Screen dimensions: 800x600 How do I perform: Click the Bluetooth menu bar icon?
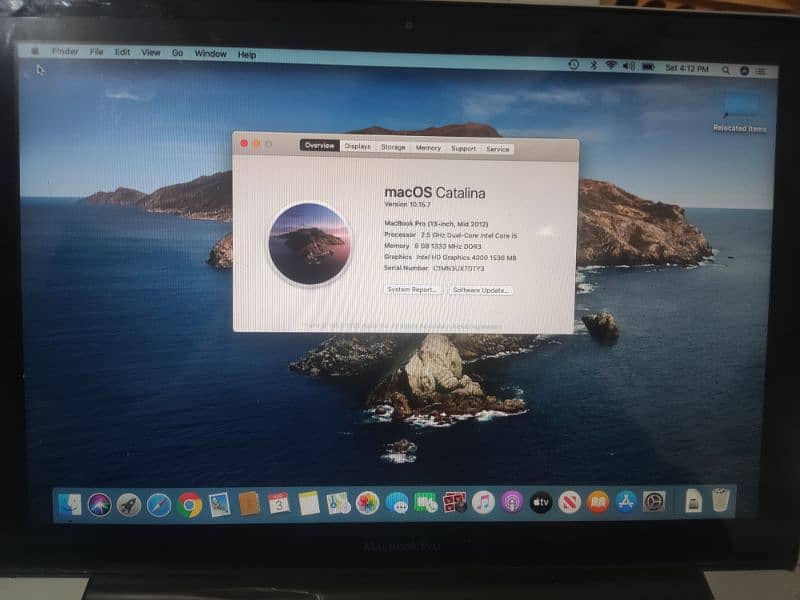(592, 66)
